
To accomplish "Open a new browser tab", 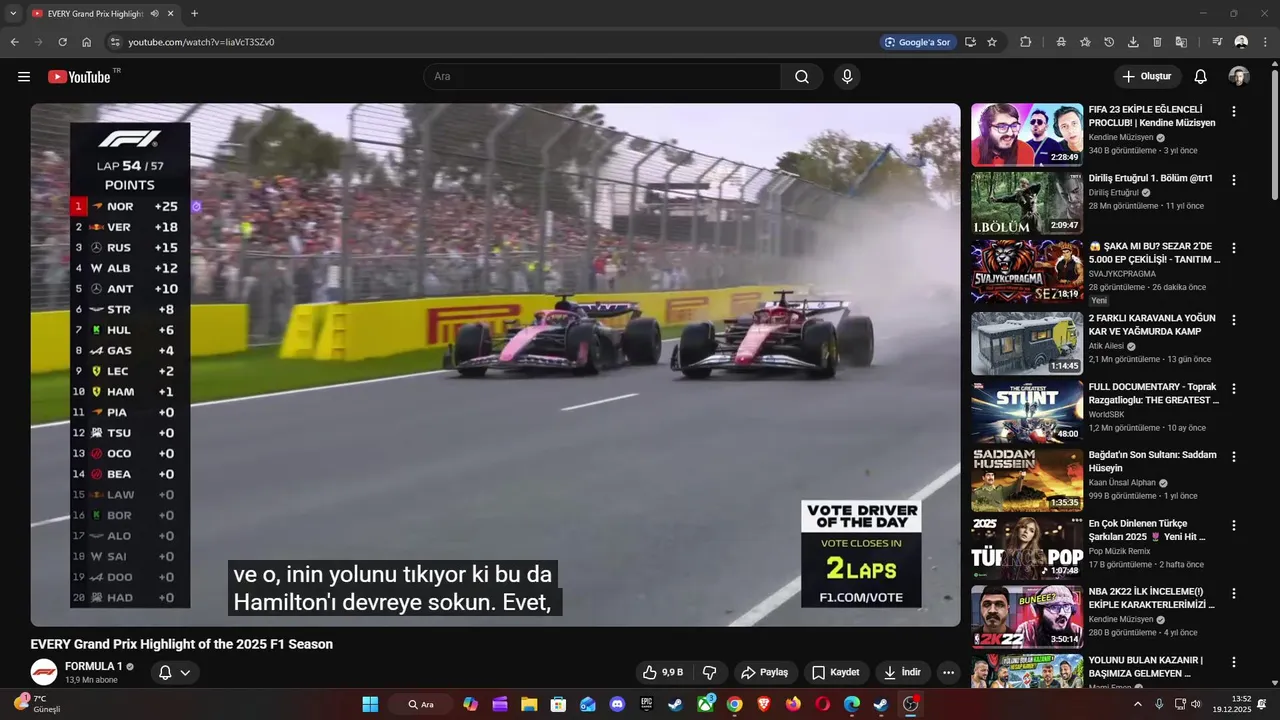I will pyautogui.click(x=194, y=14).
